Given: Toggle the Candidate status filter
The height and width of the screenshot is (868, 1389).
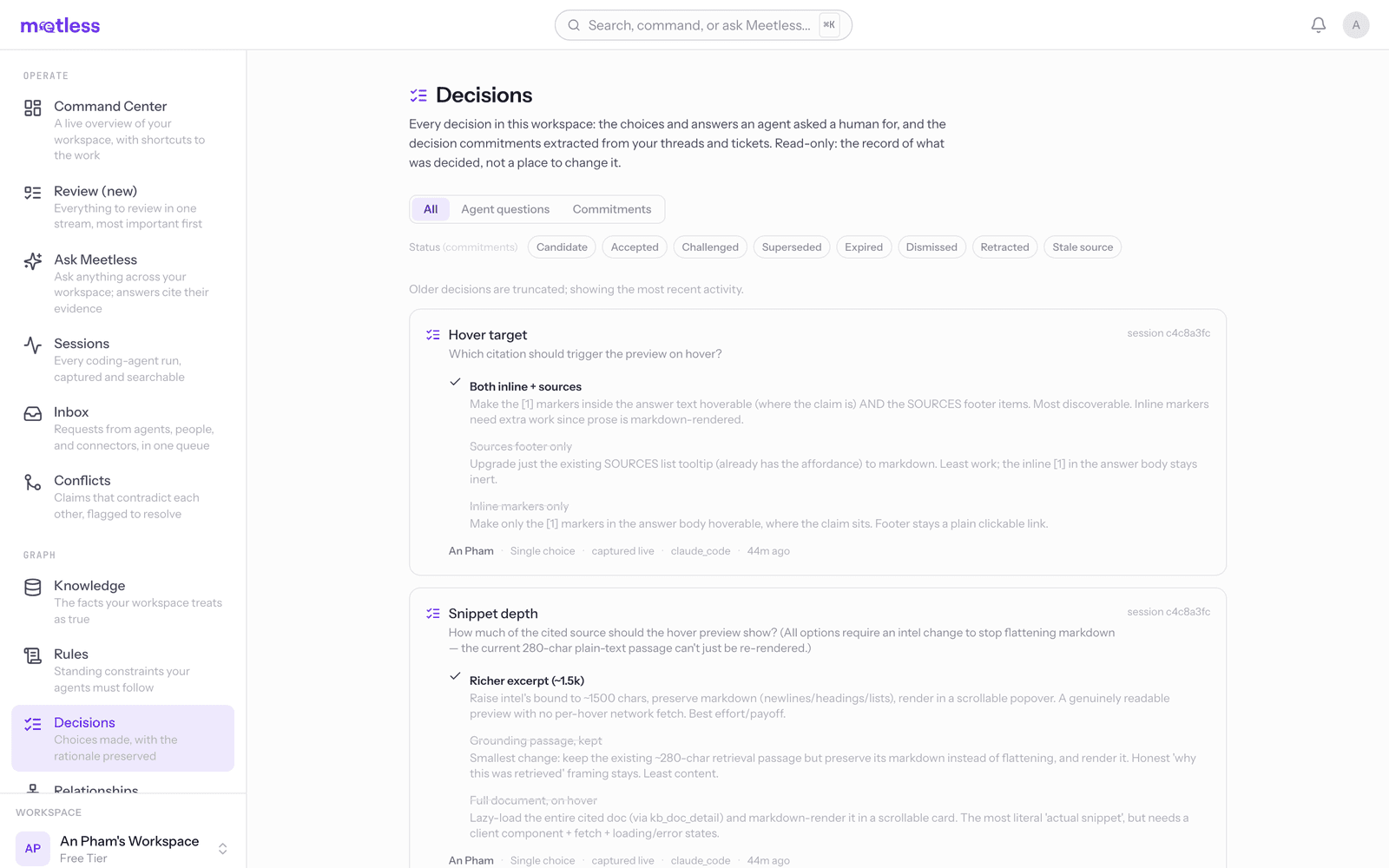Looking at the screenshot, I should 562,247.
